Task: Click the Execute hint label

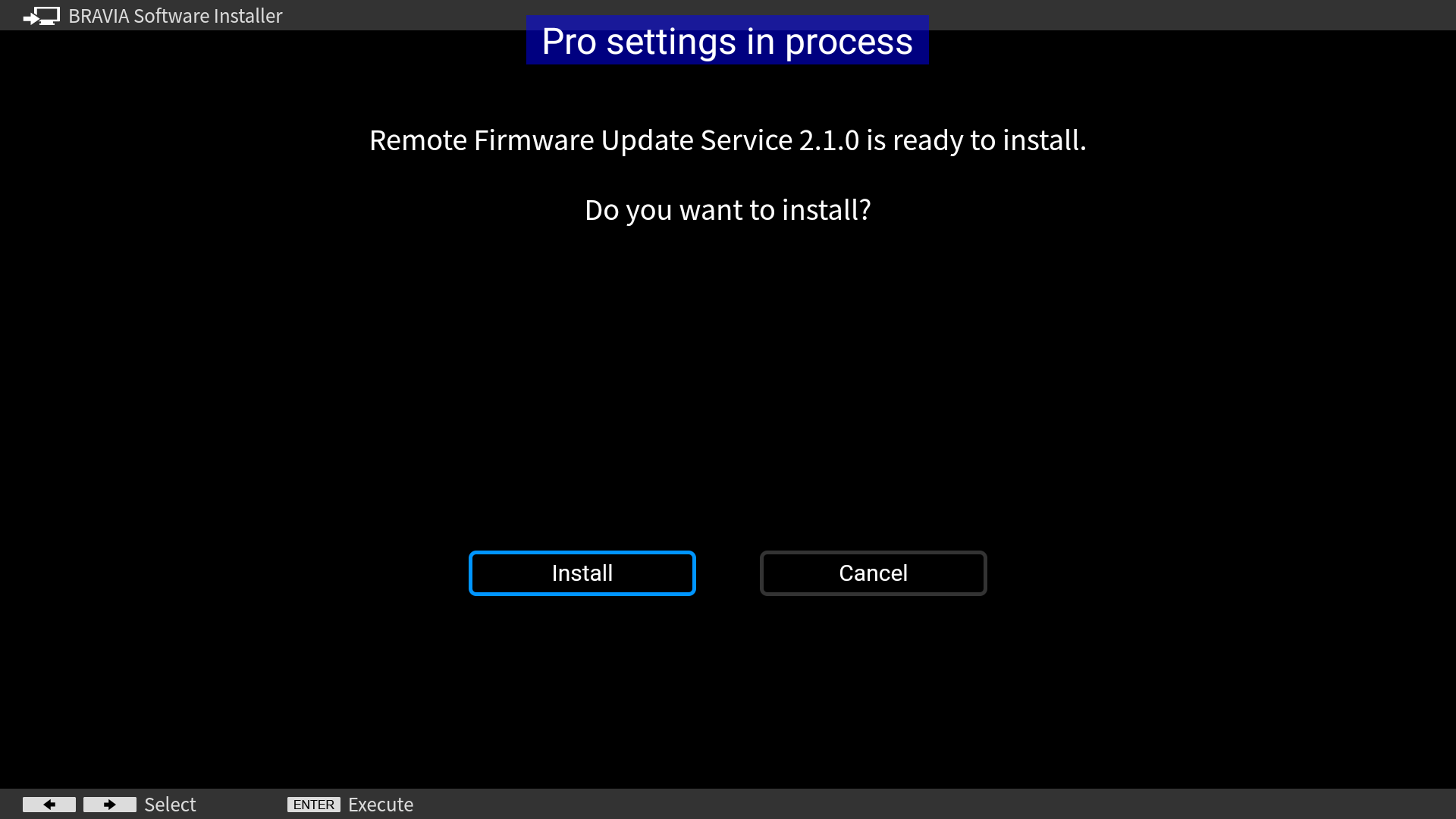Action: (381, 805)
